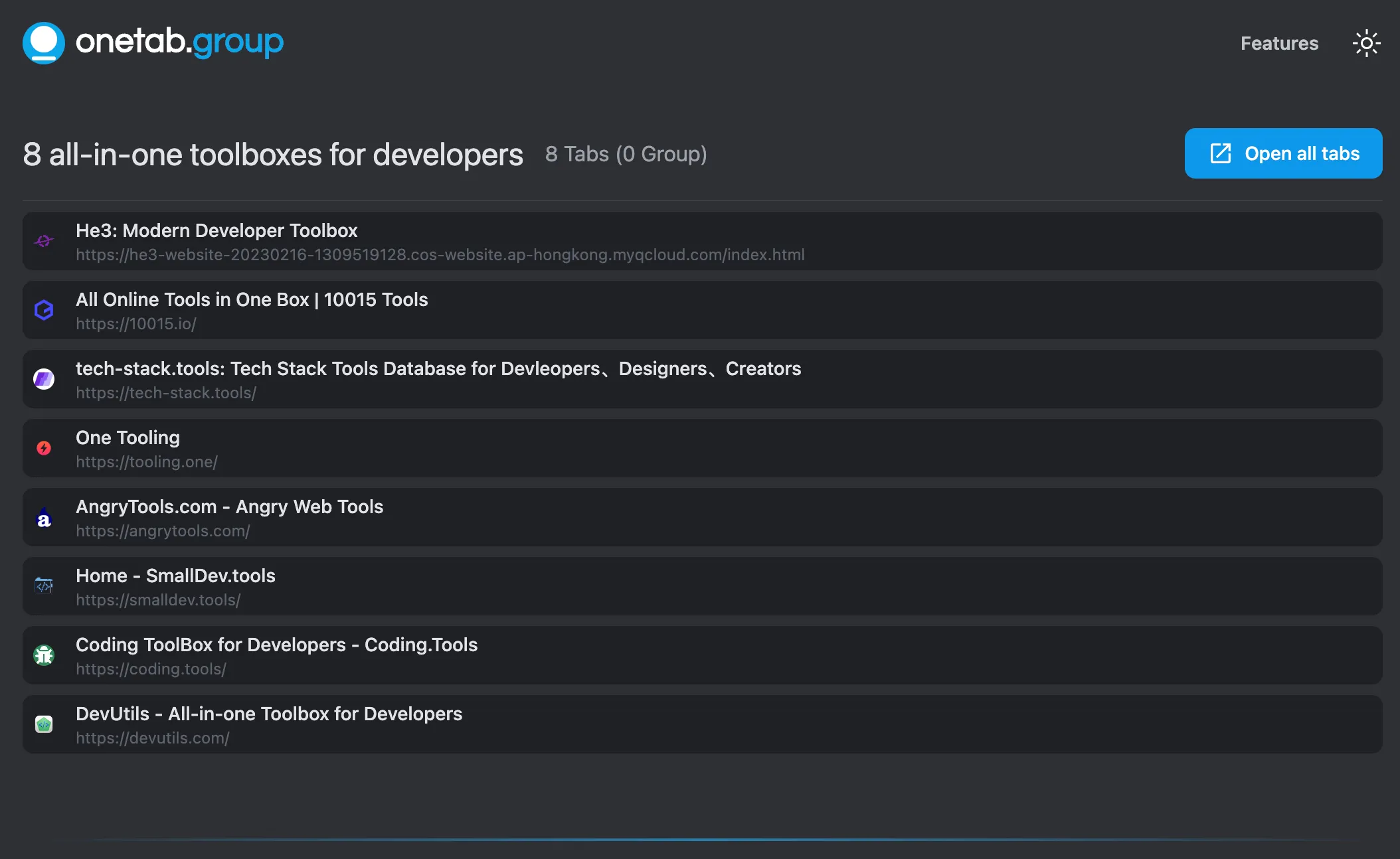Visit the https://tooling.one/ URL
Screen dimensions: 1400x859
click(147, 462)
